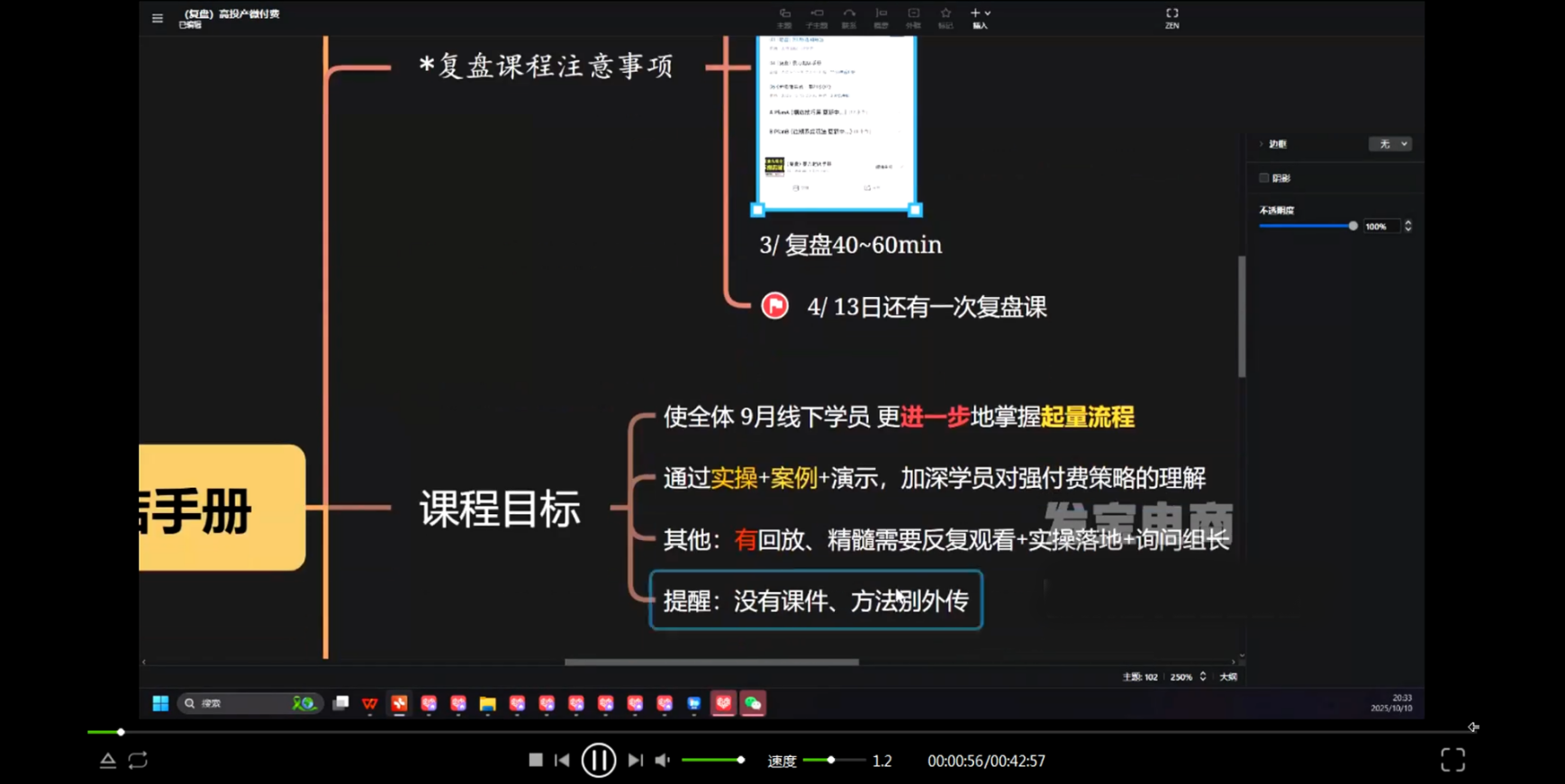Image resolution: width=1565 pixels, height=784 pixels.
Task: Click the 250% zoom level stepper
Action: pos(1202,677)
